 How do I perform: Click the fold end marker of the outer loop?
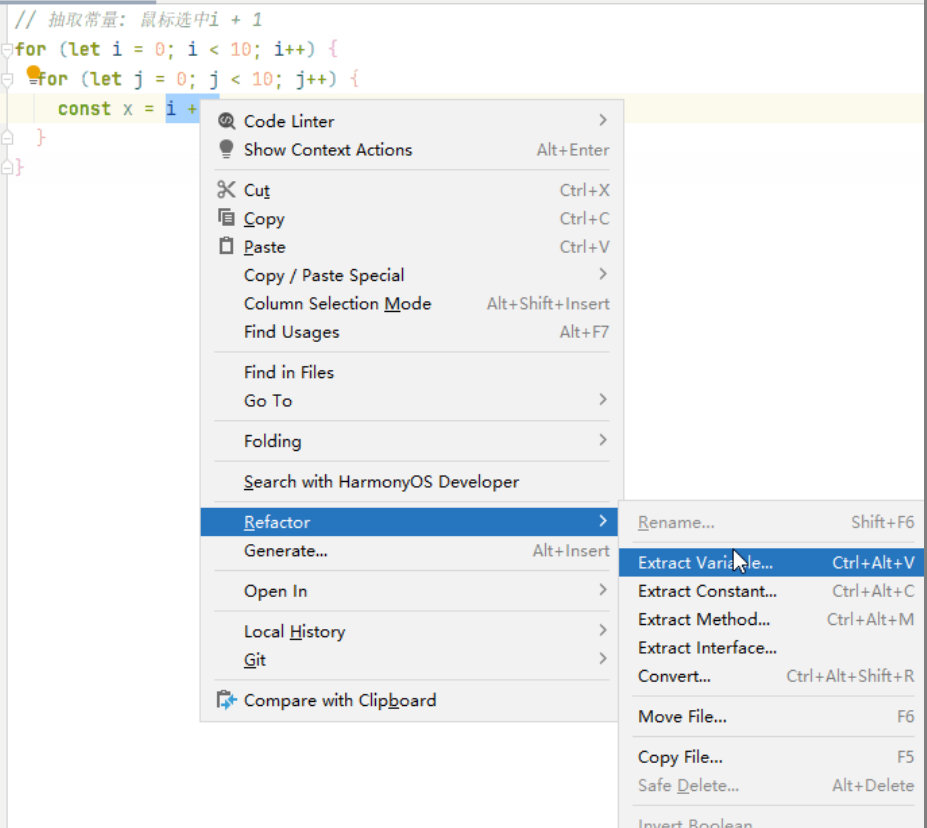tap(7, 167)
